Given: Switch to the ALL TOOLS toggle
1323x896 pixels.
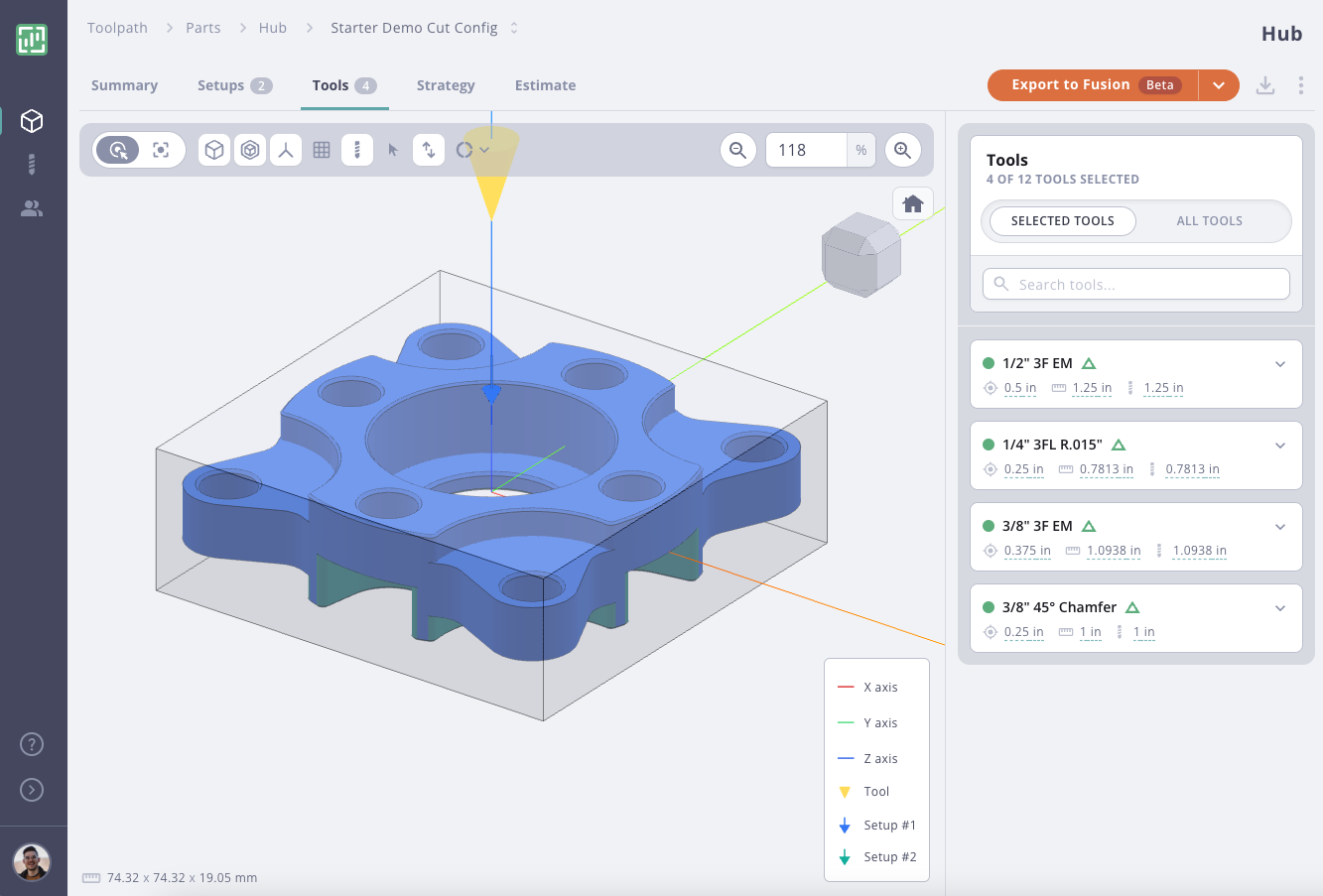Looking at the screenshot, I should 1209,221.
